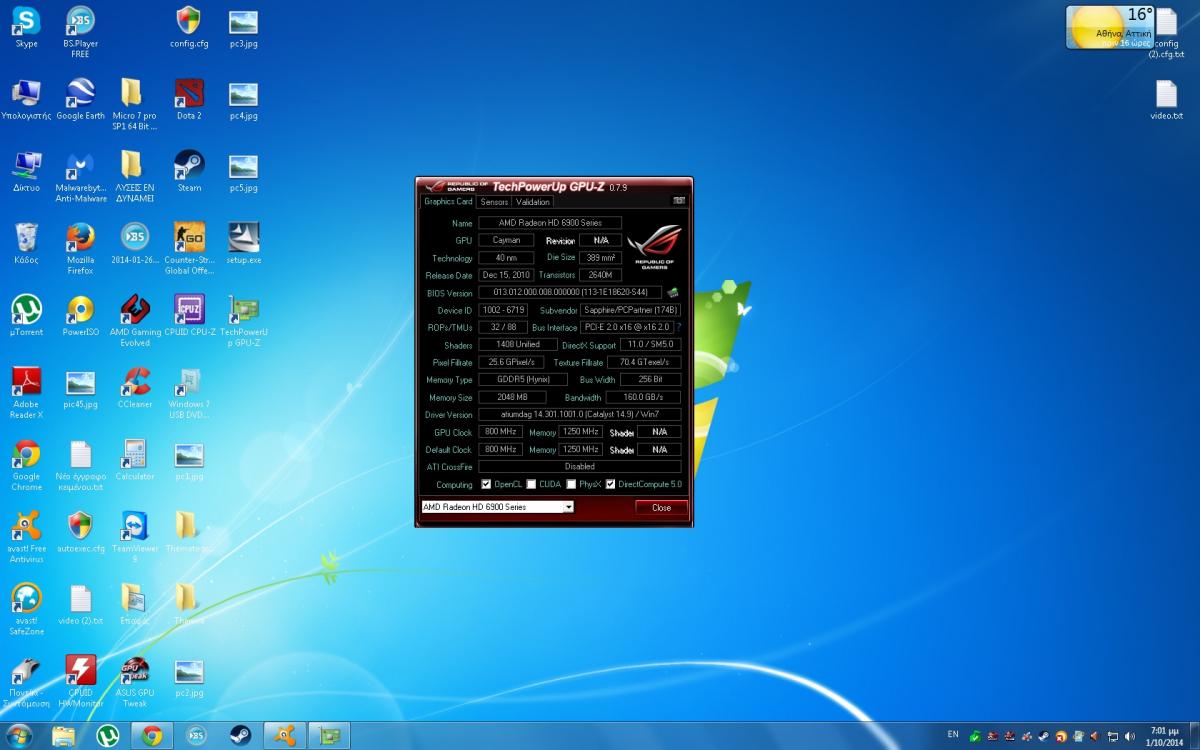Screen dimensions: 1200x750
Task: Click the weather gadget showing 16°
Action: (1109, 27)
